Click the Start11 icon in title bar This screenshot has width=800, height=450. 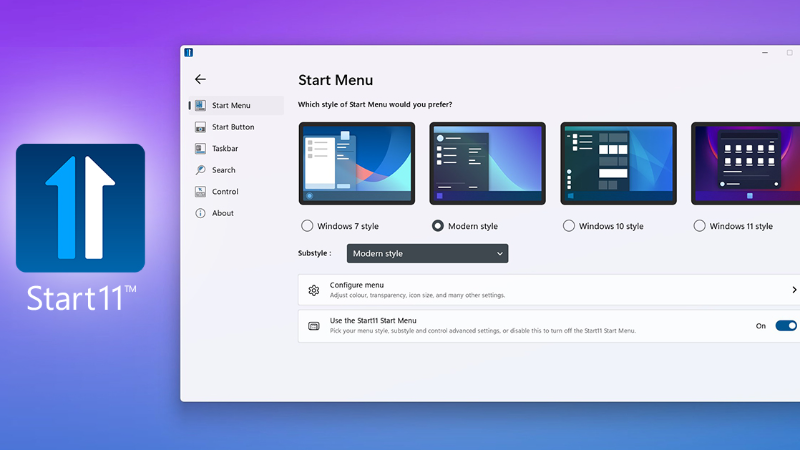pos(188,53)
